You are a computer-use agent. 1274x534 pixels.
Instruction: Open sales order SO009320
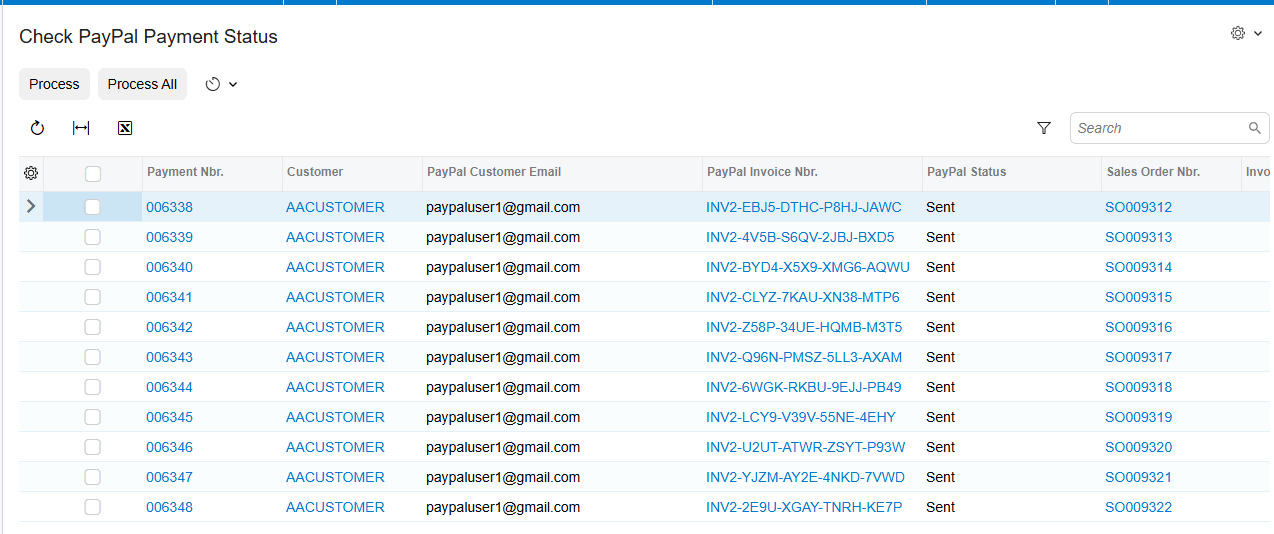coord(1138,447)
